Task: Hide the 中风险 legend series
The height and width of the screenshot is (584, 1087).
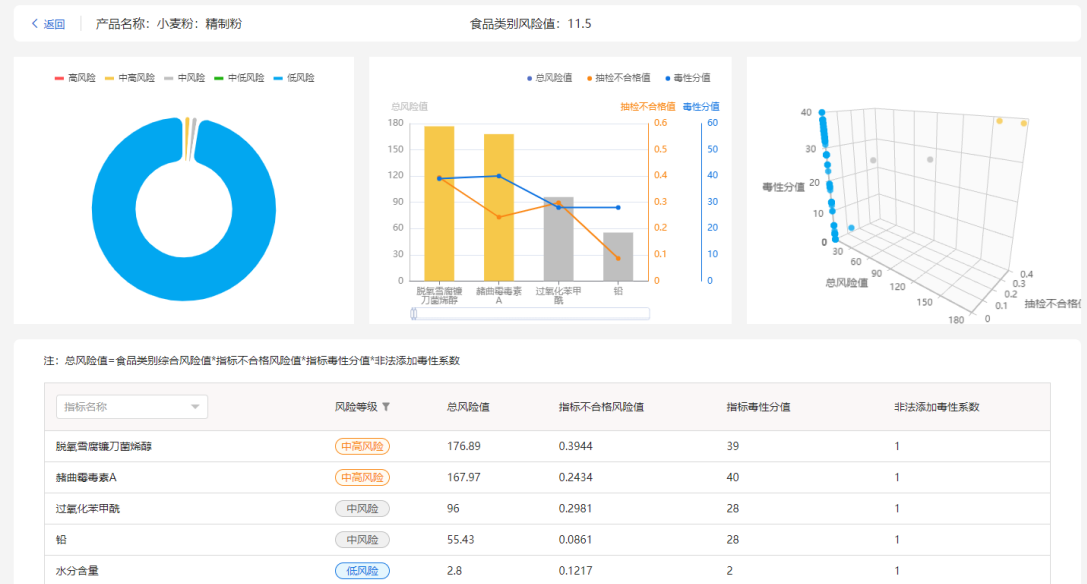Action: (184, 78)
